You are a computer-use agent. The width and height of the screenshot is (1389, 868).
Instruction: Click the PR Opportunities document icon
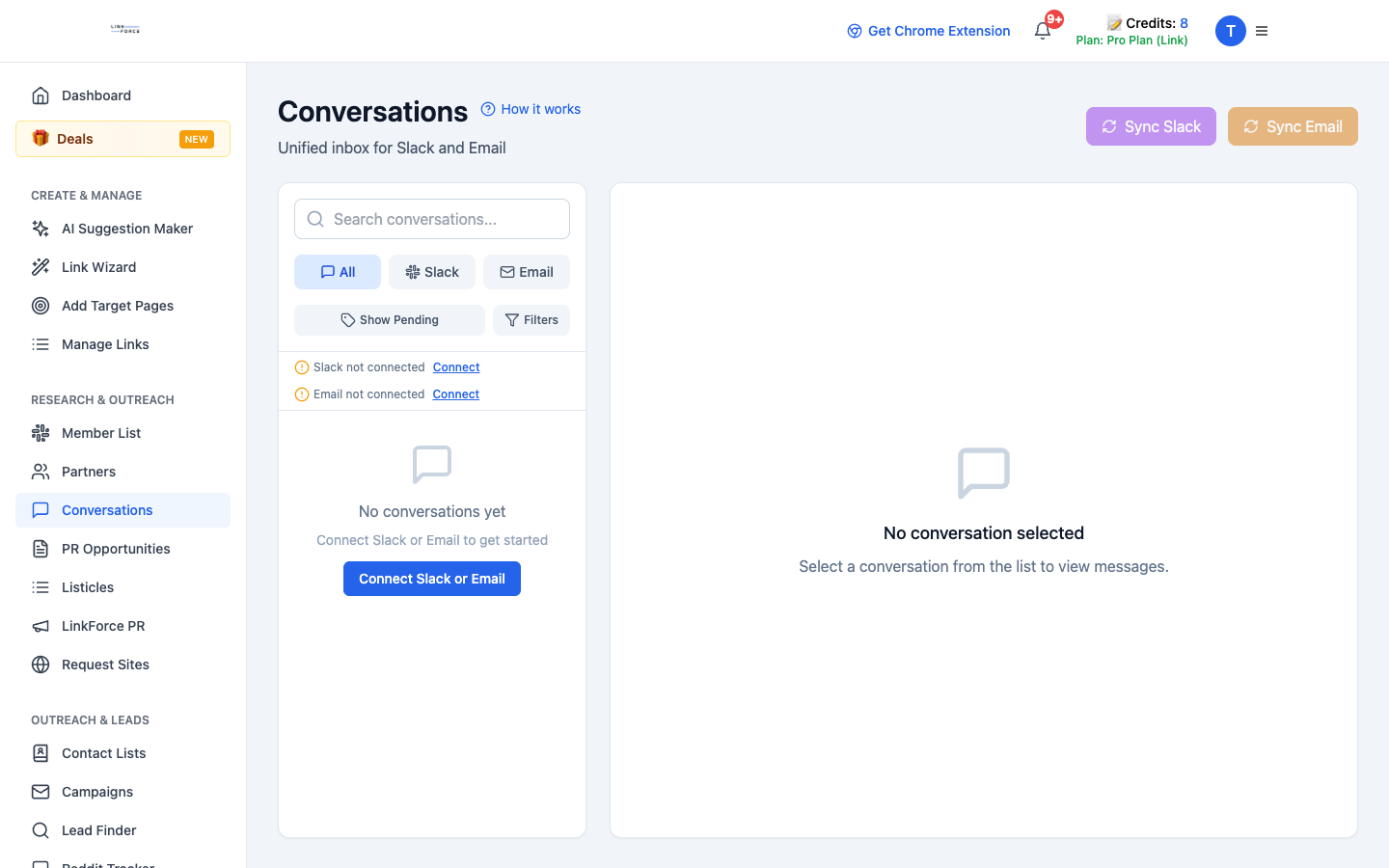[x=41, y=549]
